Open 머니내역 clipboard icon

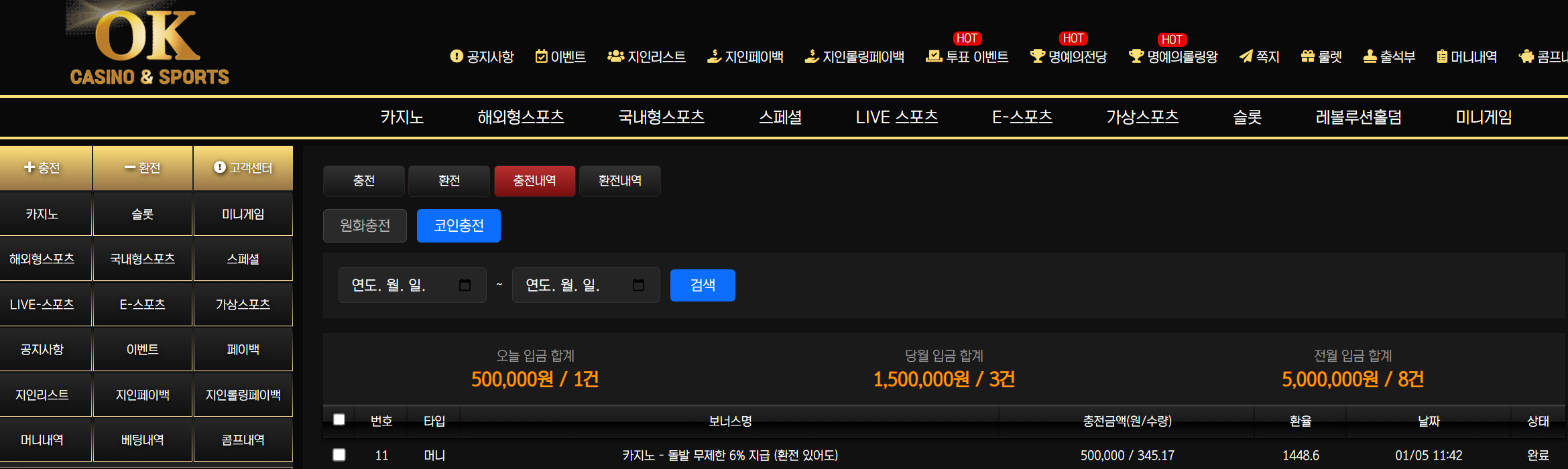(x=1441, y=56)
